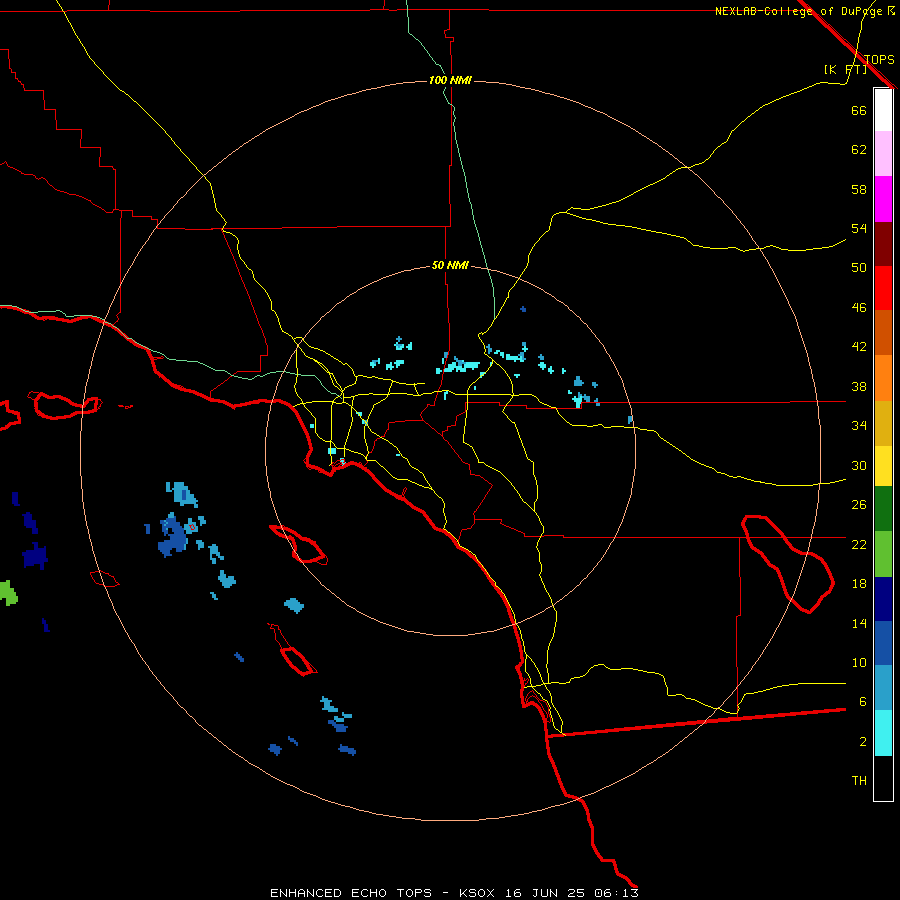The image size is (900, 900).
Task: Click the '62' legend value
Action: click(x=859, y=150)
